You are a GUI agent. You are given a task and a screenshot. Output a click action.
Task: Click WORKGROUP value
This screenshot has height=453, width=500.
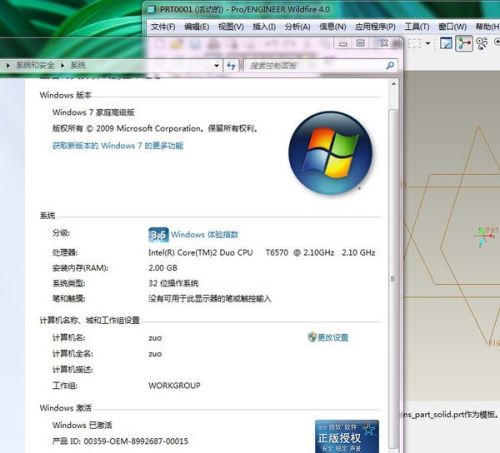click(x=174, y=385)
